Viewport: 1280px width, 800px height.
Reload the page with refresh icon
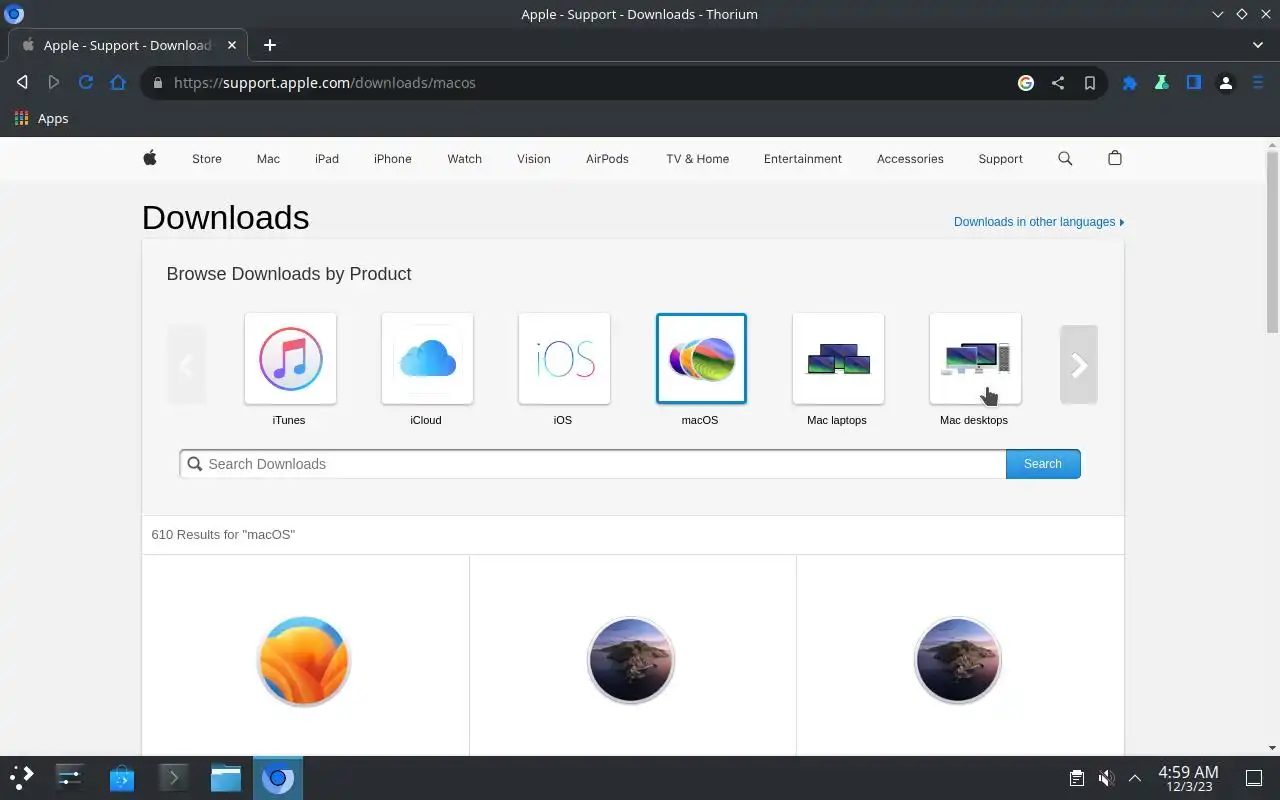pyautogui.click(x=86, y=83)
